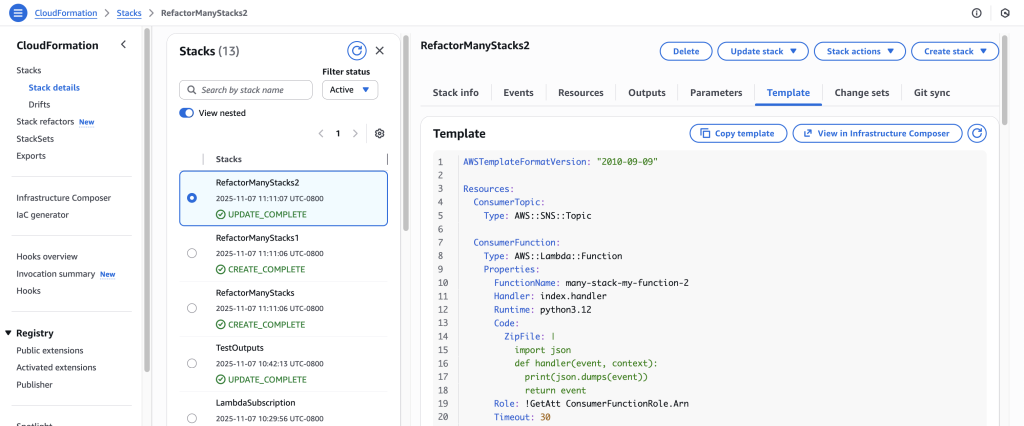
Task: Collapse the CloudFormation side navigation
Action: 123,44
